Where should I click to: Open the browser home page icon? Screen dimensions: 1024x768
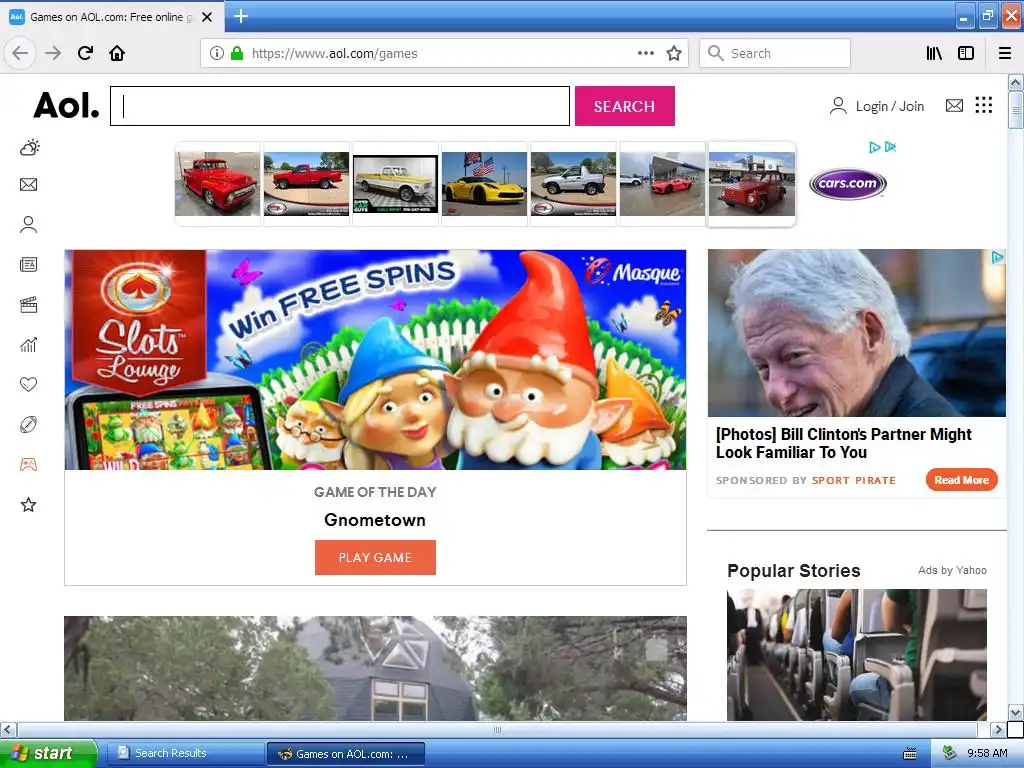117,53
